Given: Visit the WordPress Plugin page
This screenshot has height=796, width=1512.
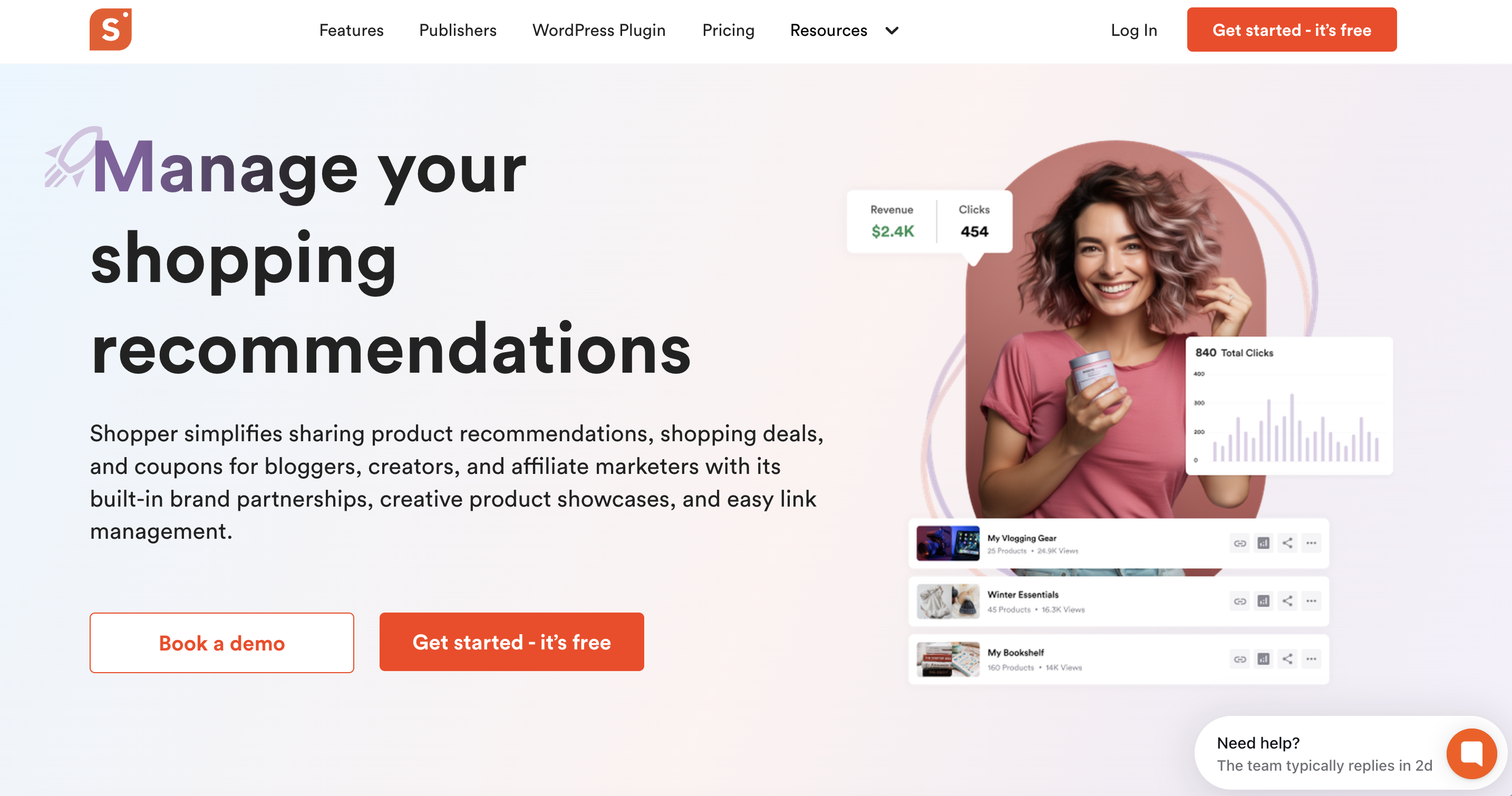Looking at the screenshot, I should tap(599, 31).
